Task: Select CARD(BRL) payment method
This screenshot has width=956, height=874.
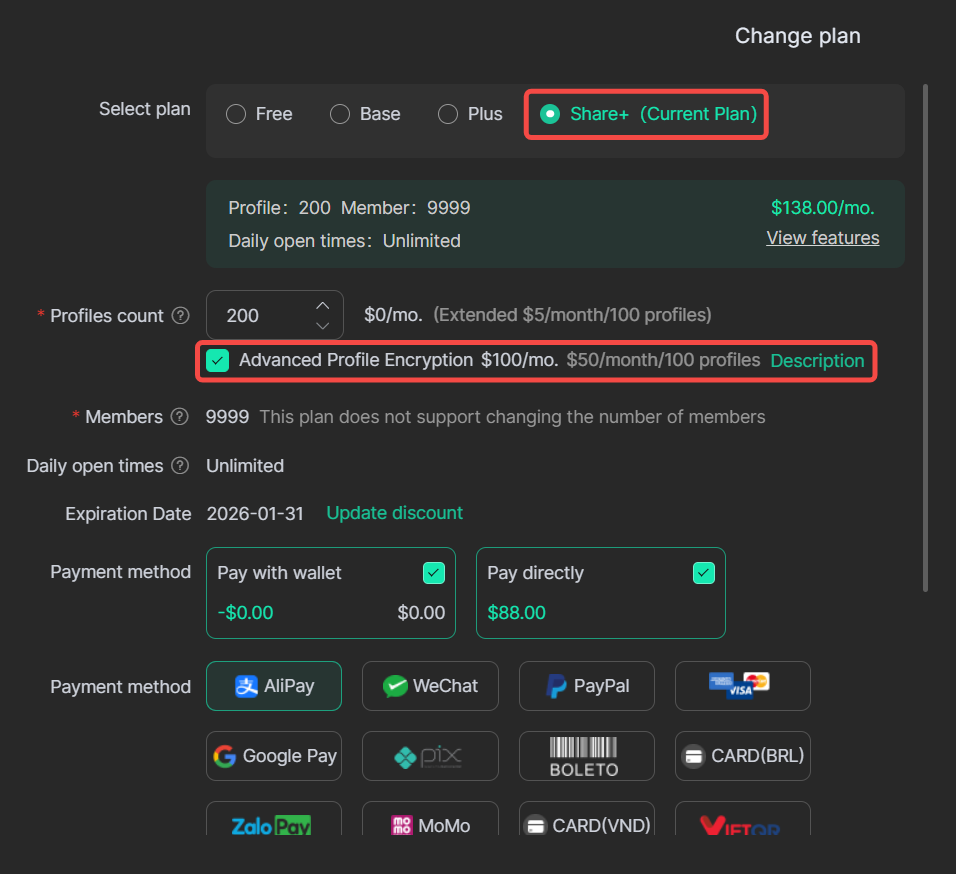Action: point(742,756)
